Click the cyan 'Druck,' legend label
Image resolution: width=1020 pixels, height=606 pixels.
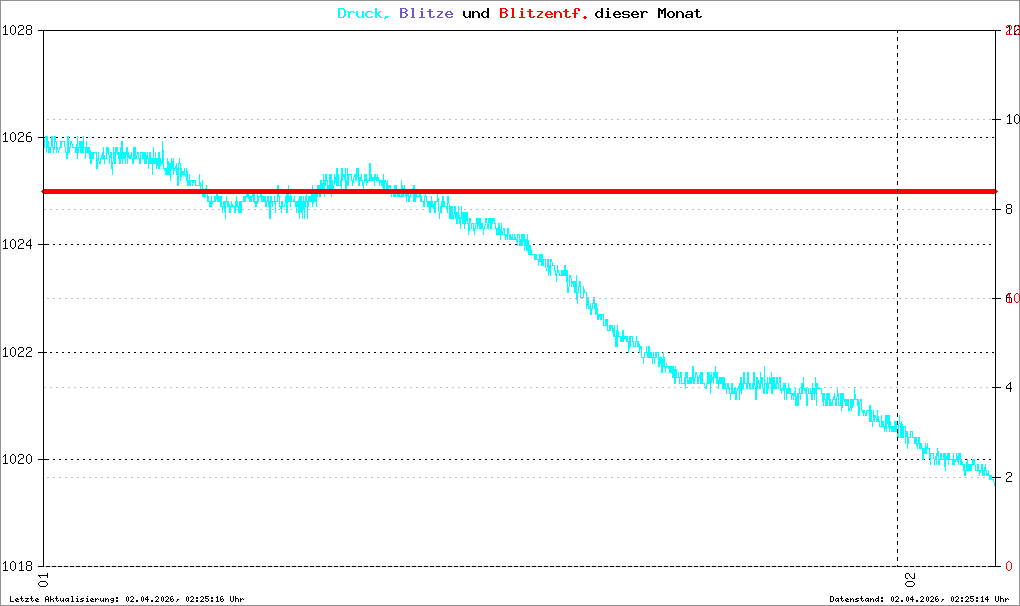point(363,14)
